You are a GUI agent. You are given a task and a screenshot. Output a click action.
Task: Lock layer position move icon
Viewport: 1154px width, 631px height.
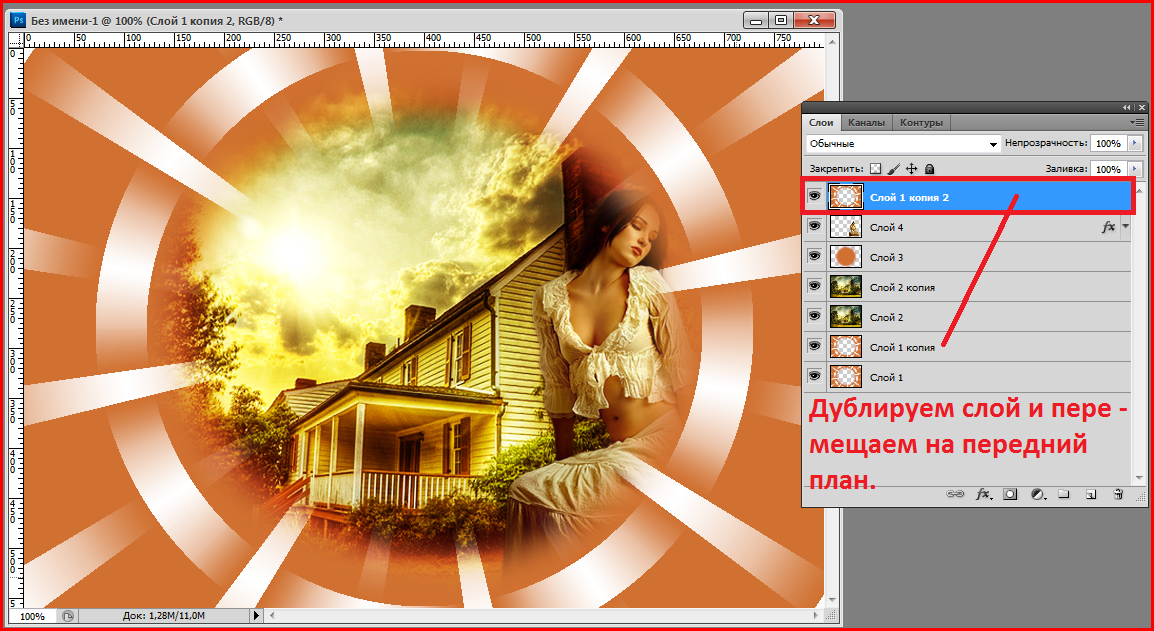pyautogui.click(x=911, y=169)
